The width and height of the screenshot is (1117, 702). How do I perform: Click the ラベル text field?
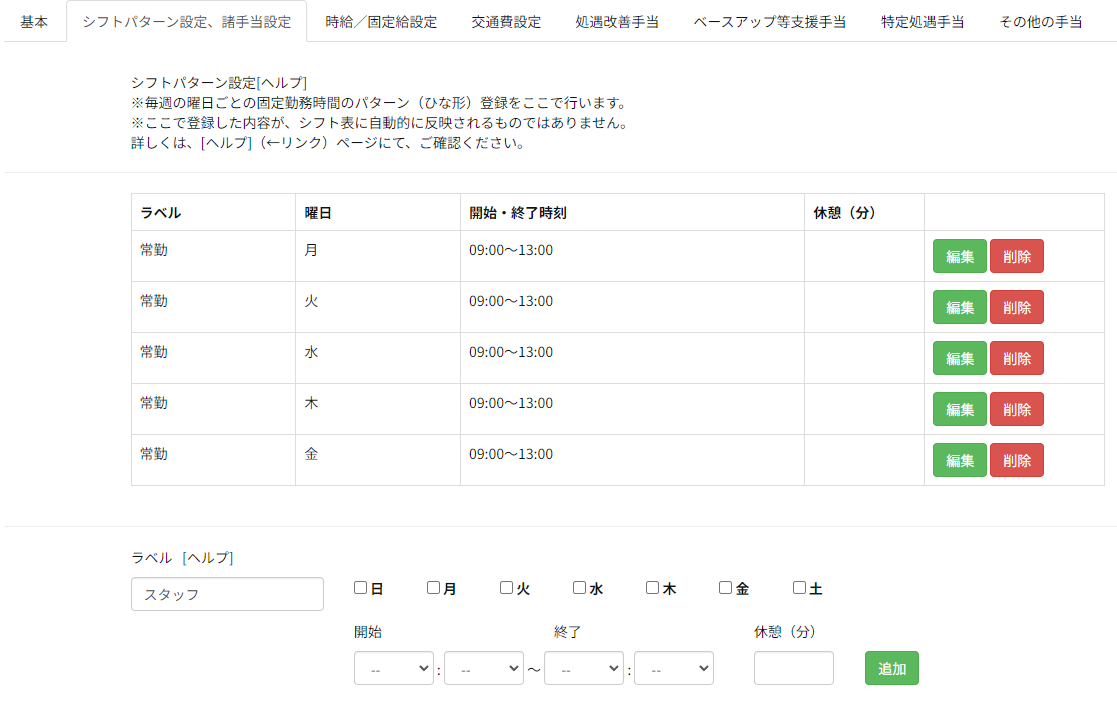[x=227, y=594]
